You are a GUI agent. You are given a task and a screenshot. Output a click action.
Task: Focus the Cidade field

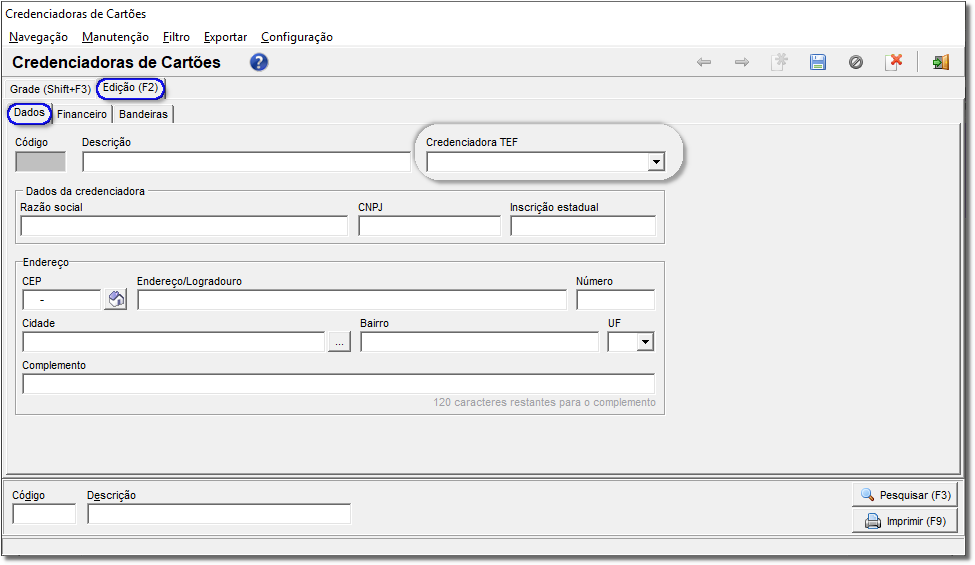coord(174,342)
